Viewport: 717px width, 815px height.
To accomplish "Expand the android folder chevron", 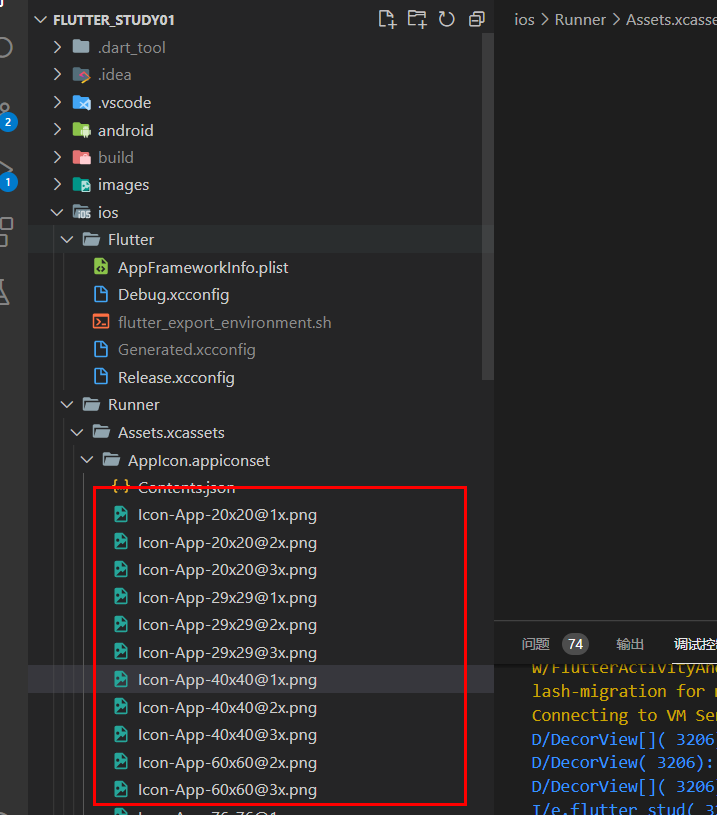I will (58, 130).
